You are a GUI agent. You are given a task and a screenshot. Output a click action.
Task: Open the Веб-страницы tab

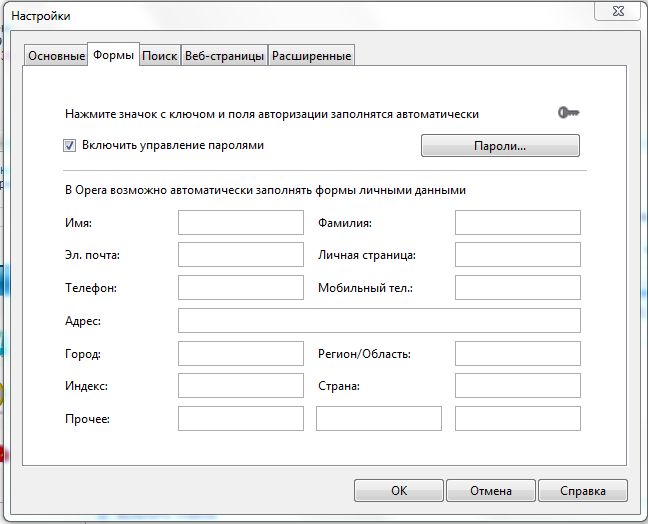coord(224,56)
